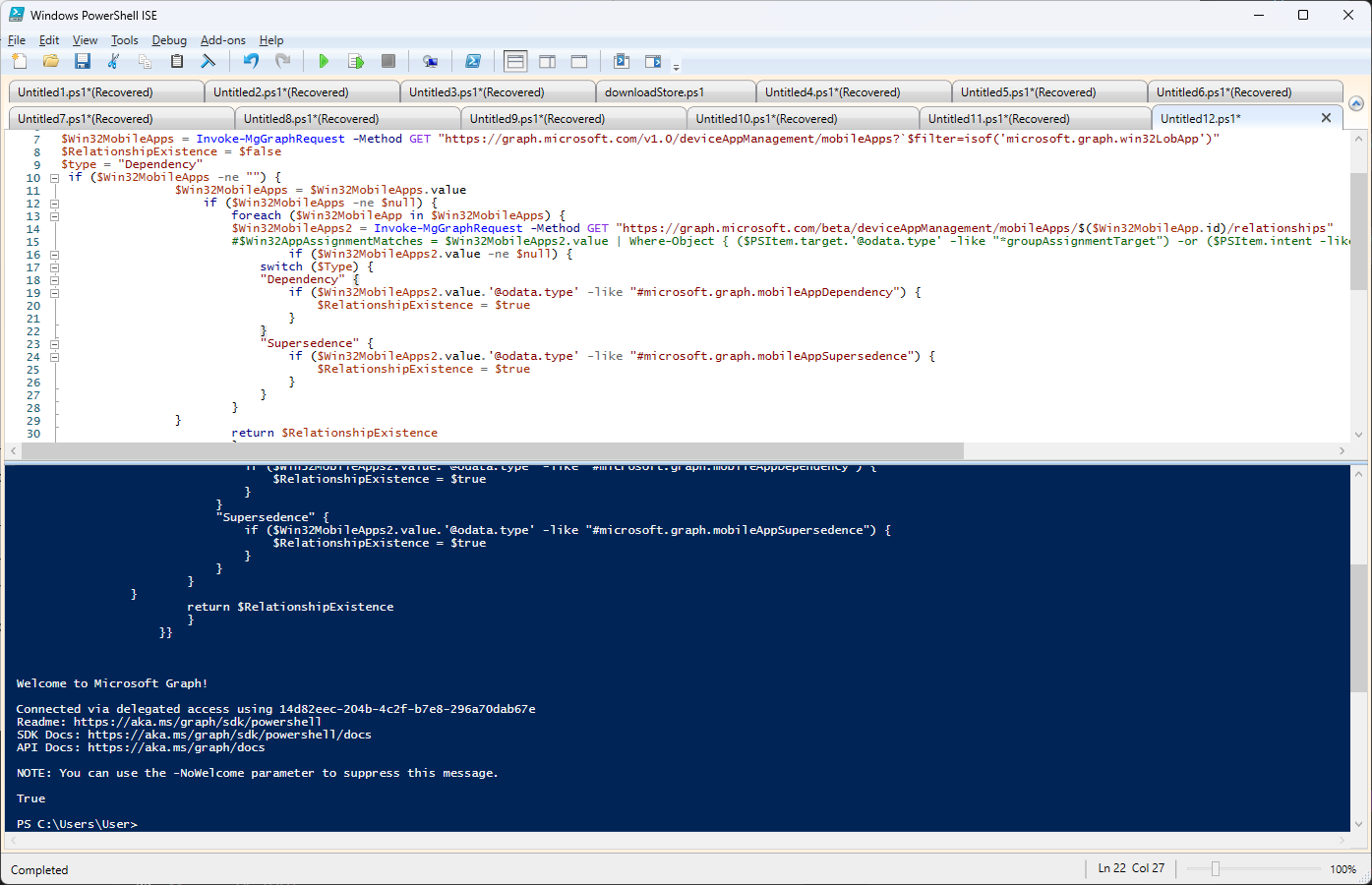Collapse Dependency fold at line 18
1372x885 pixels.
click(x=54, y=280)
